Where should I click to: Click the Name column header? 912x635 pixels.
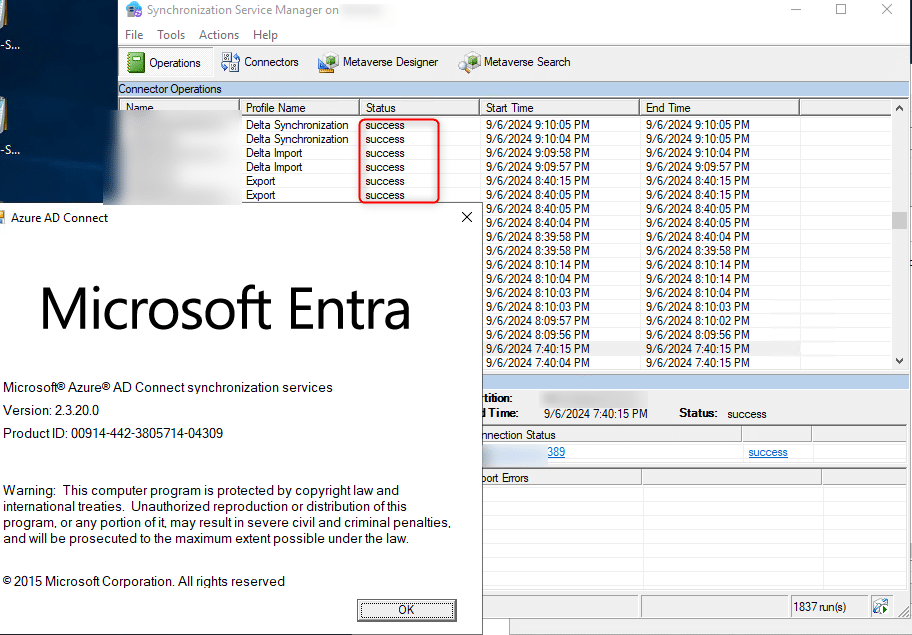coord(180,107)
